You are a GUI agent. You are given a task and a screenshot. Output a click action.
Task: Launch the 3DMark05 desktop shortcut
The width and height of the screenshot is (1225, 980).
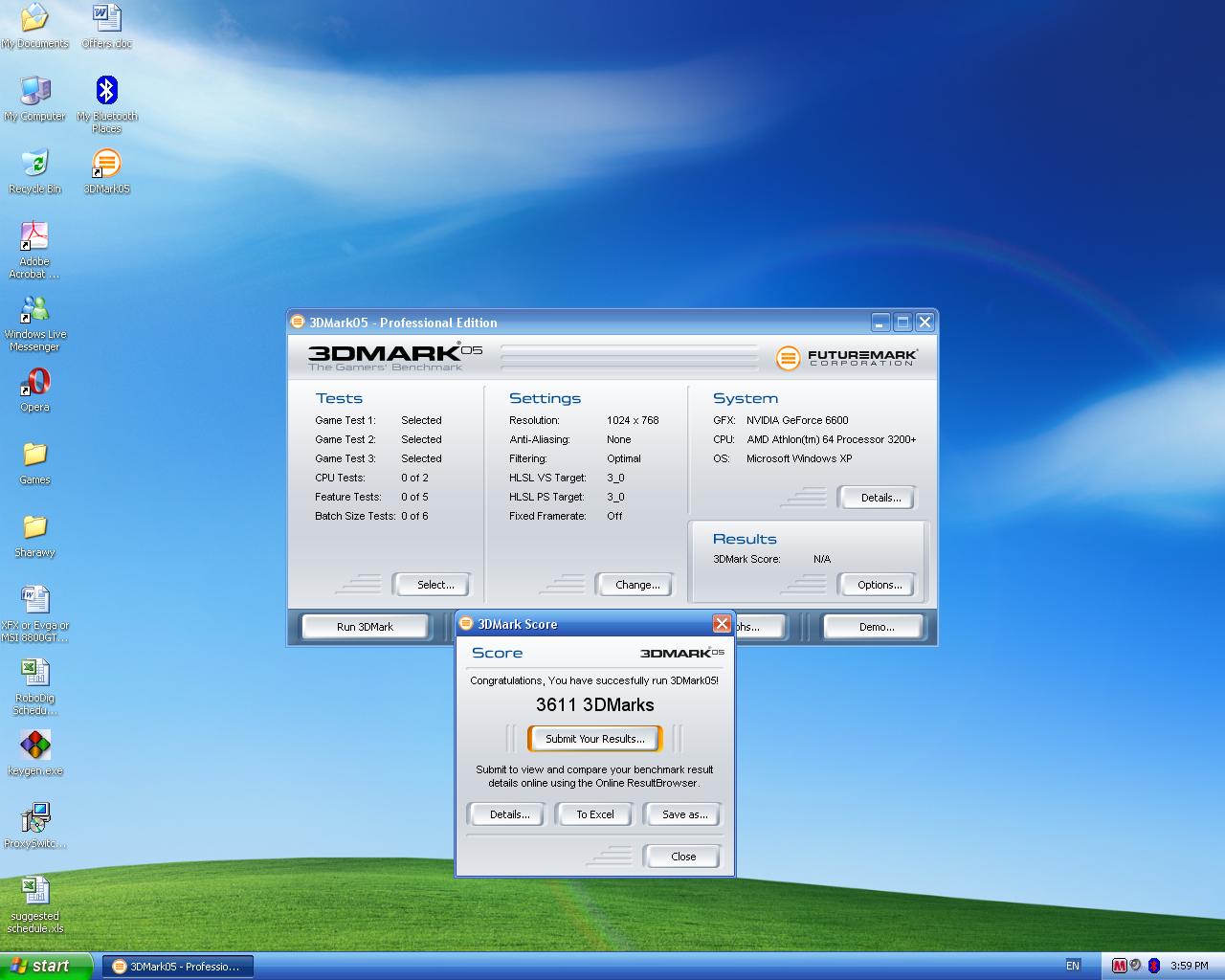click(x=106, y=171)
